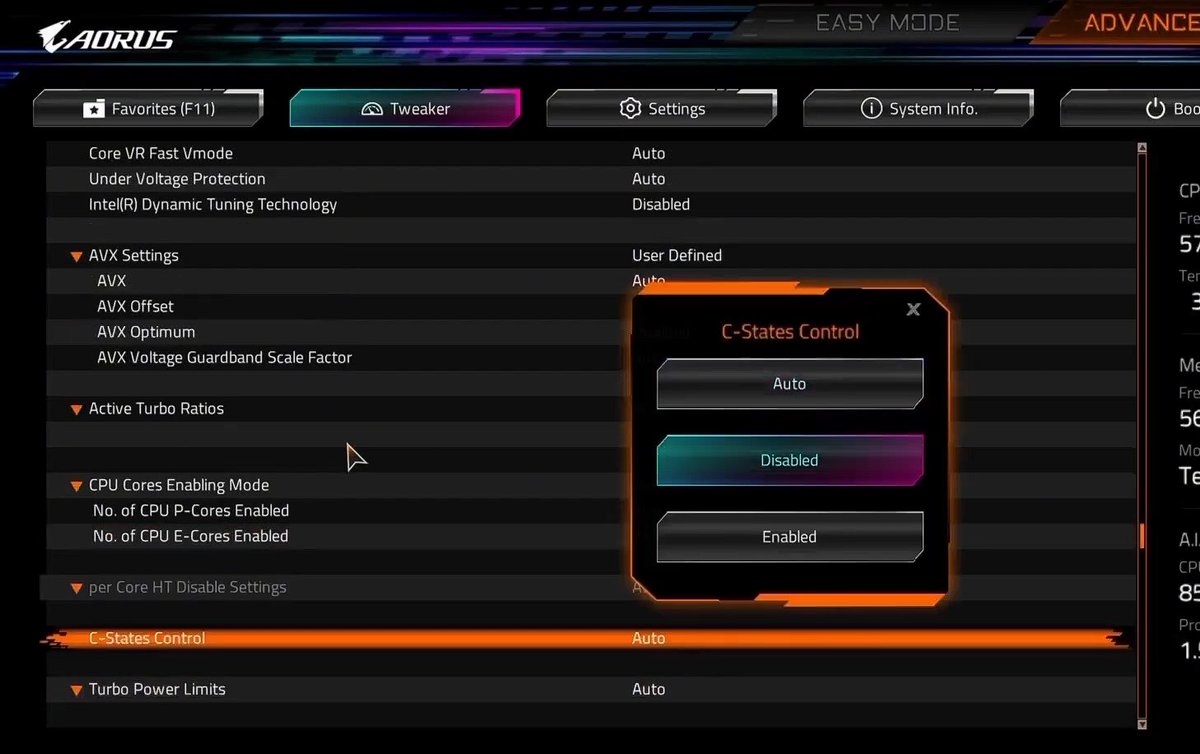Click the settings list scrollbar thumb
The image size is (1200, 754).
pos(1142,537)
